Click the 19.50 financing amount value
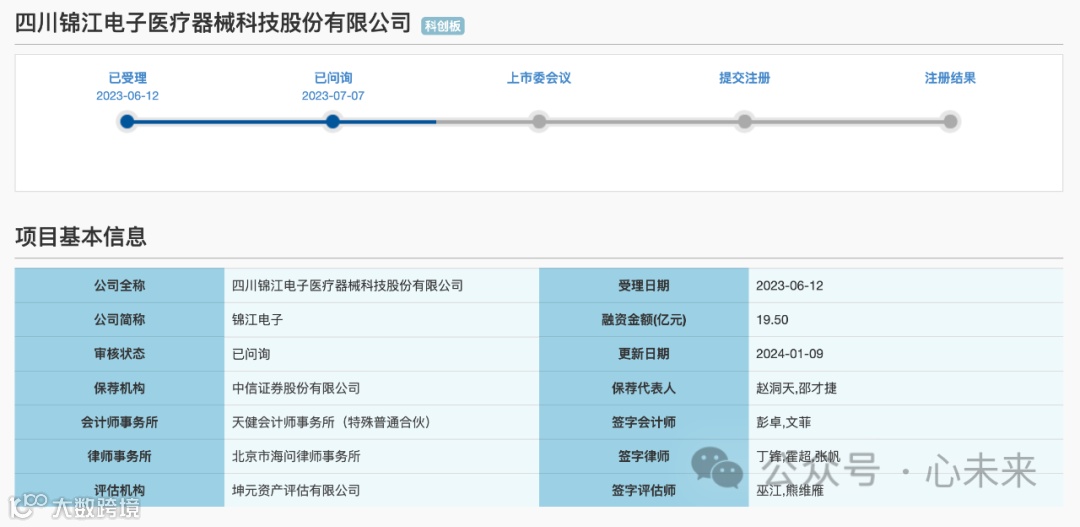 (x=772, y=320)
